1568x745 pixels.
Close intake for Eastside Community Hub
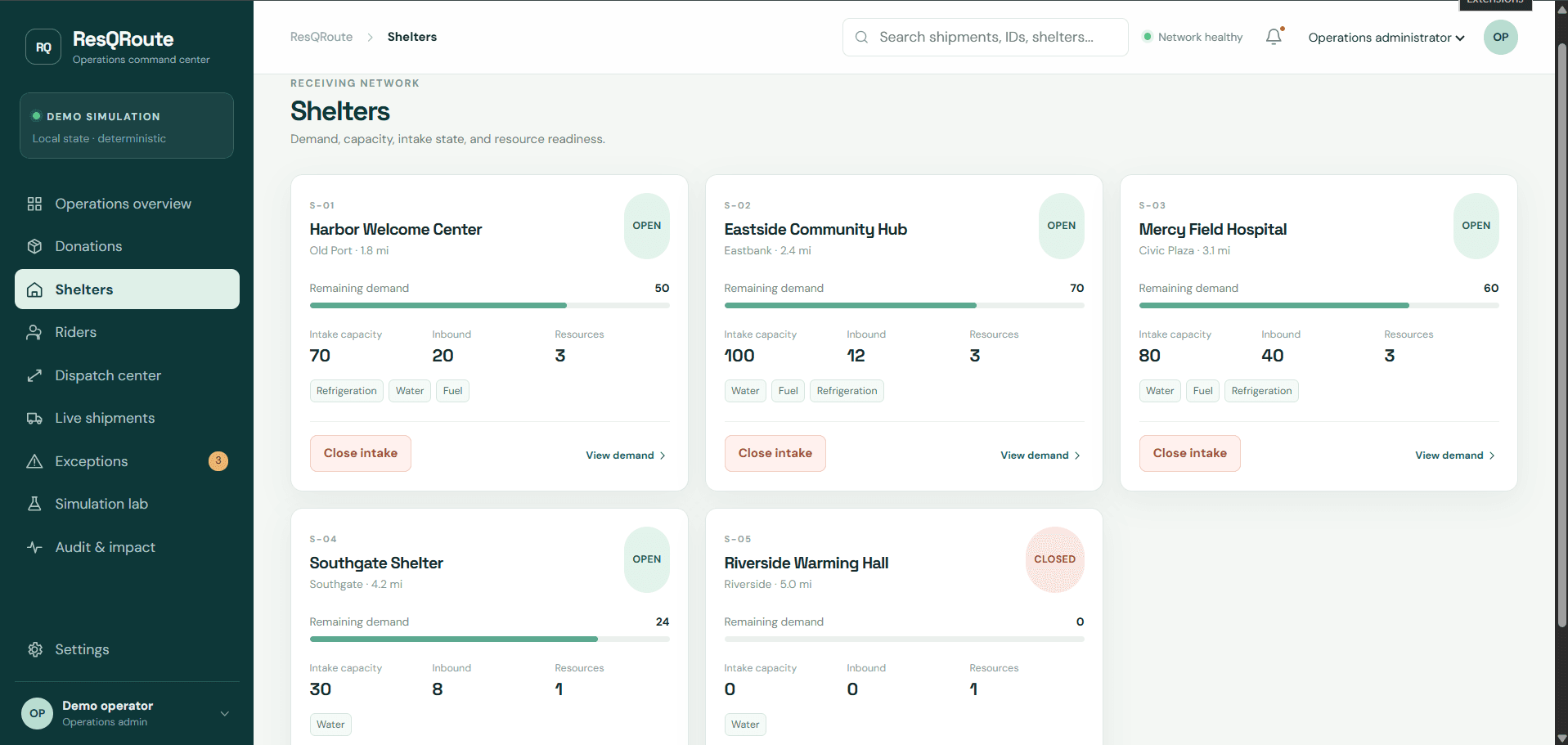click(775, 453)
